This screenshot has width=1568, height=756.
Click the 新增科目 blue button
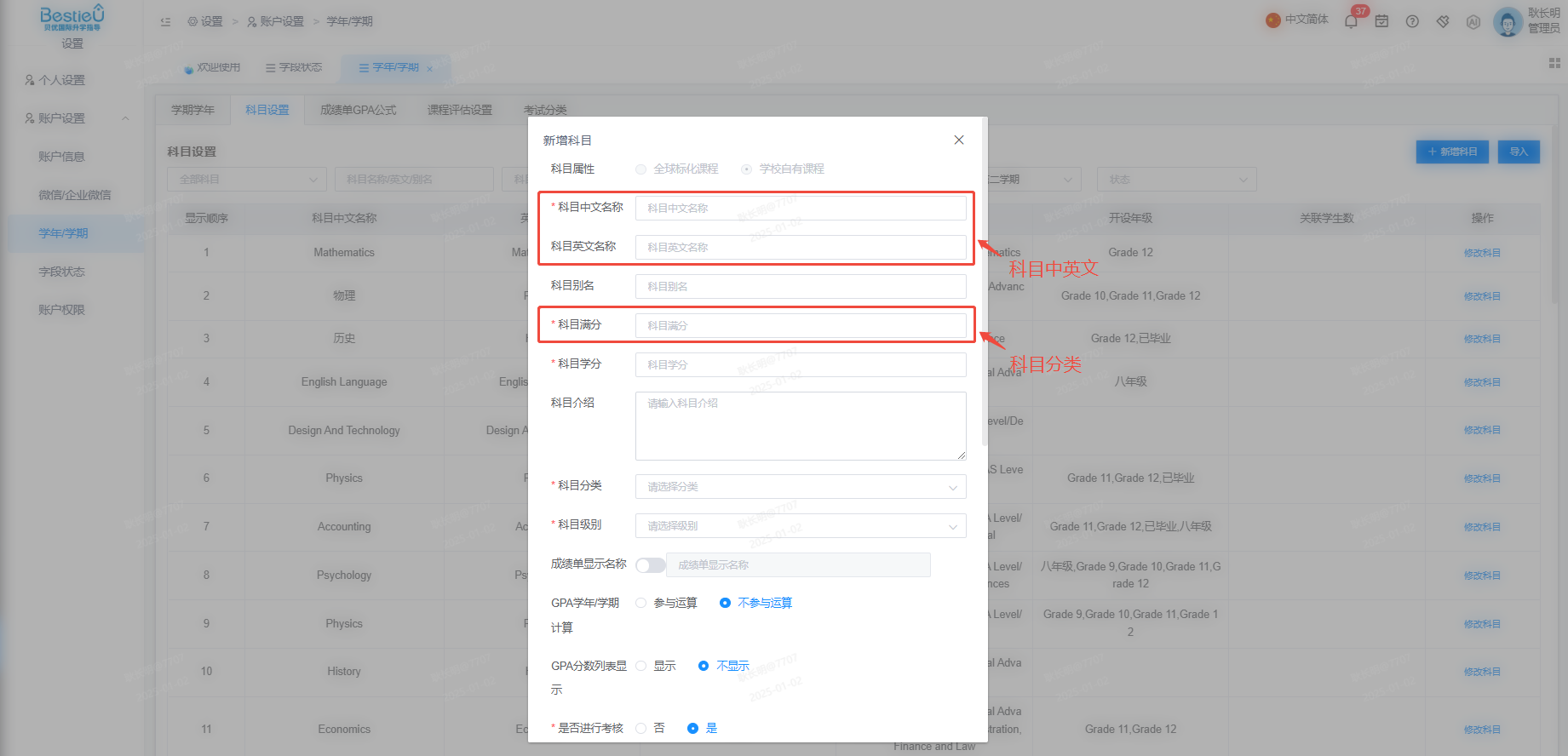click(x=1452, y=152)
